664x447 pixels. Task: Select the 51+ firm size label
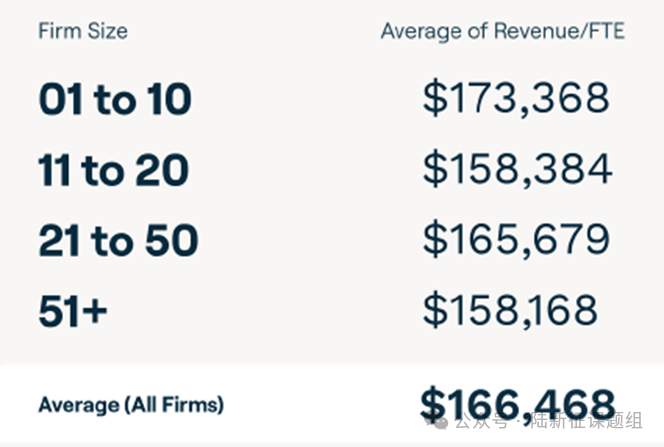[72, 312]
